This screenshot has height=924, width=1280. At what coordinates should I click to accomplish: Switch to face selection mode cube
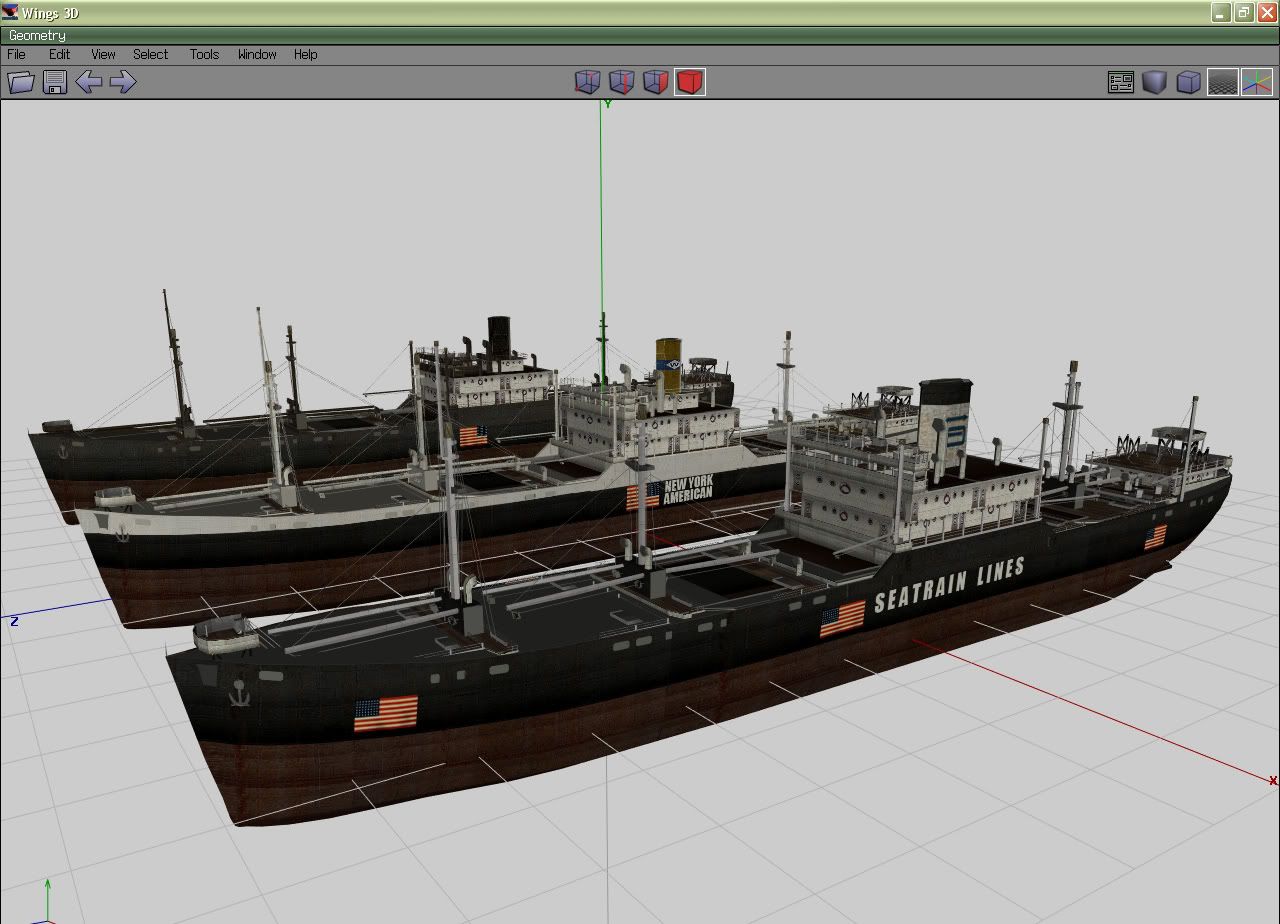point(656,82)
